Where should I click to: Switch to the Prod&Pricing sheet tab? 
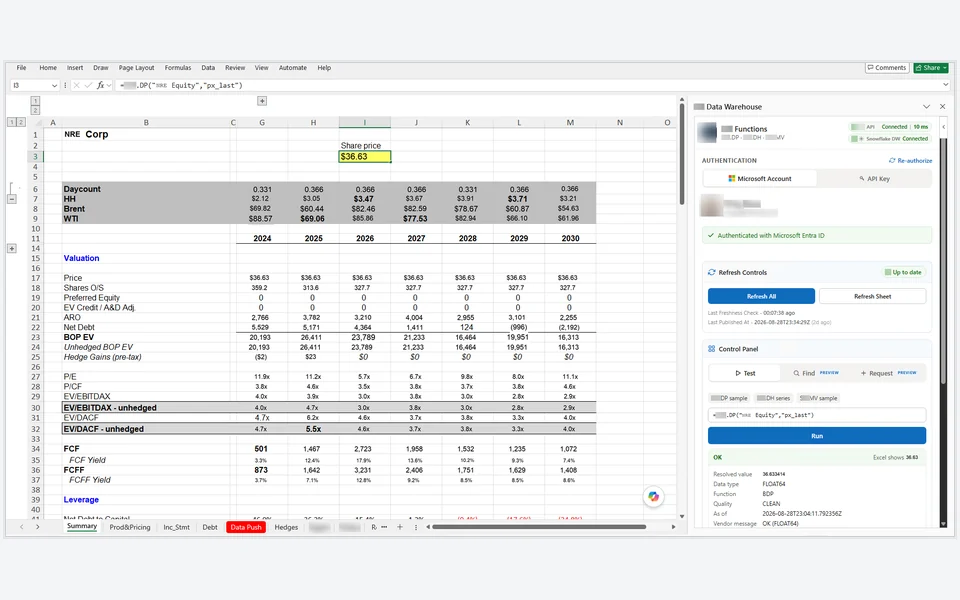(x=130, y=527)
